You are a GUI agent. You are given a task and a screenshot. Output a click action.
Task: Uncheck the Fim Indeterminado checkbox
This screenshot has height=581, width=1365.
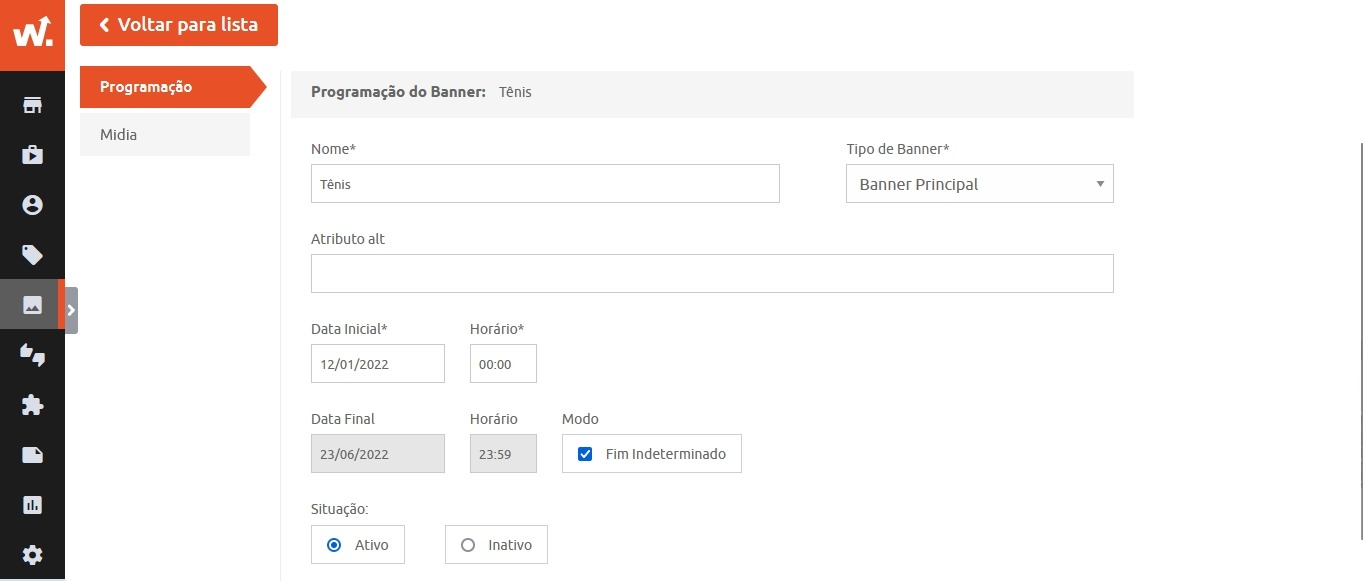[x=585, y=454]
